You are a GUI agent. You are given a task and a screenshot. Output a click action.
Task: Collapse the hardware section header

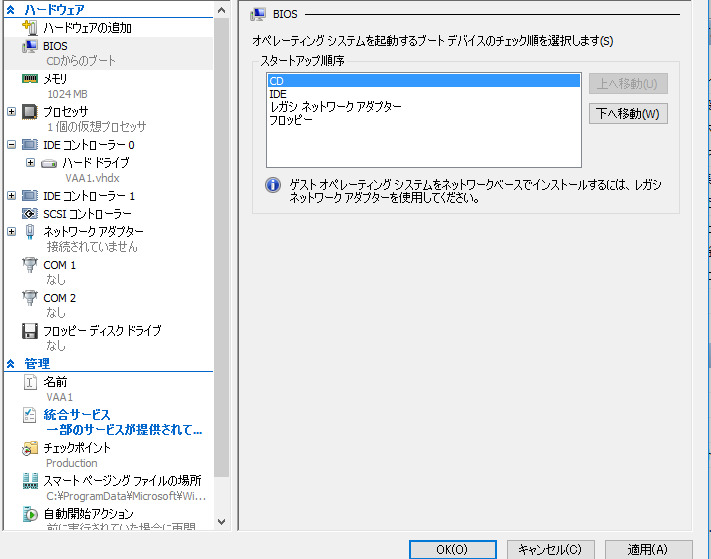11,9
